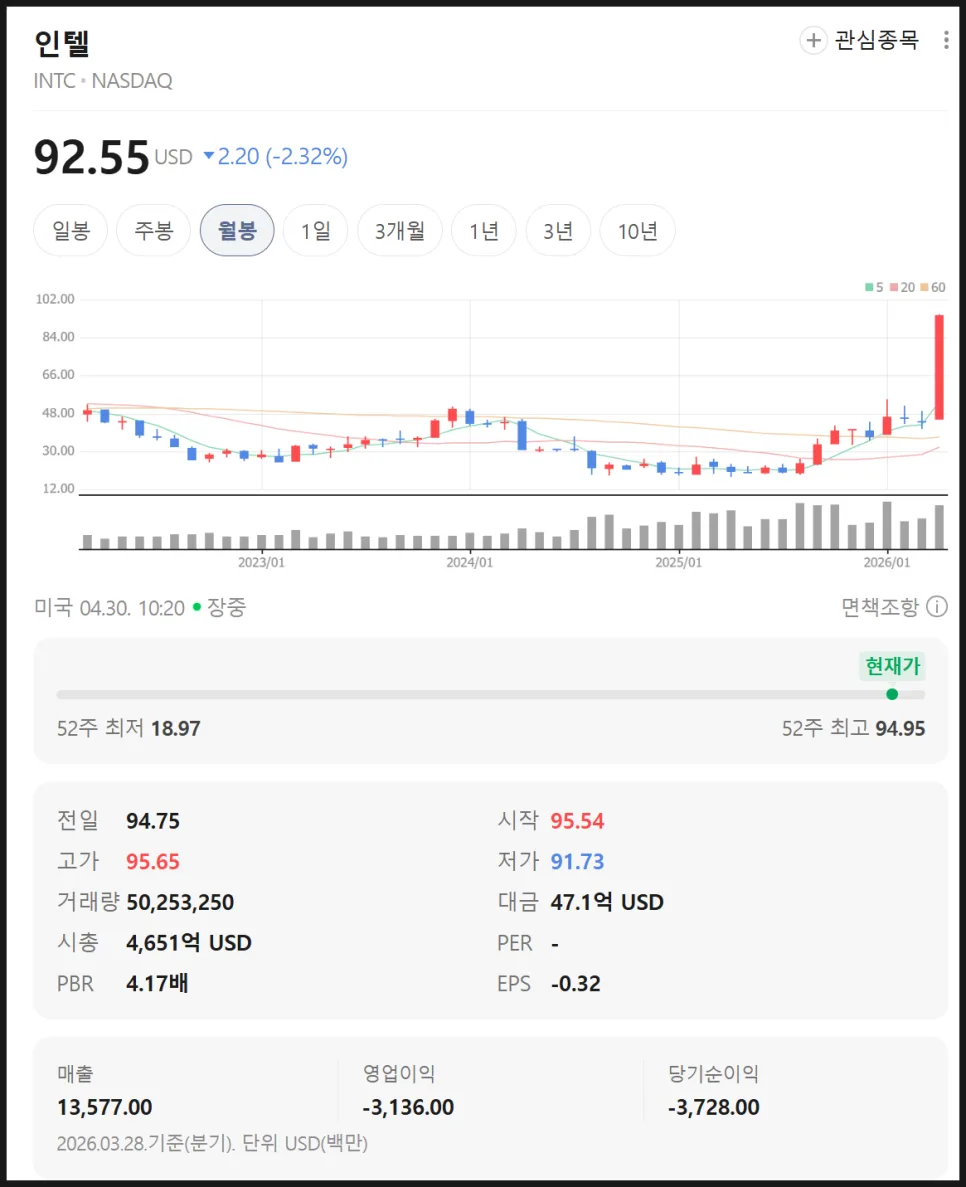Click the 시총 value 4,651억 USD

[x=189, y=943]
